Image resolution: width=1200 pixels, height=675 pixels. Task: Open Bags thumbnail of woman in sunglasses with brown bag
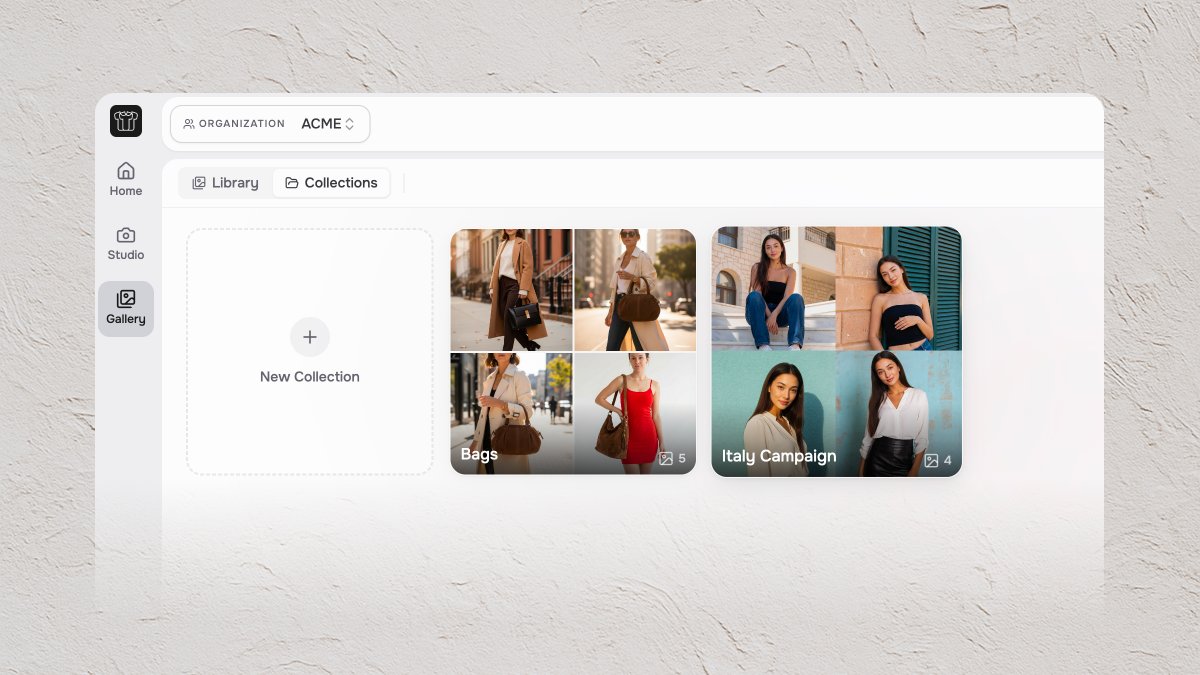pos(635,290)
